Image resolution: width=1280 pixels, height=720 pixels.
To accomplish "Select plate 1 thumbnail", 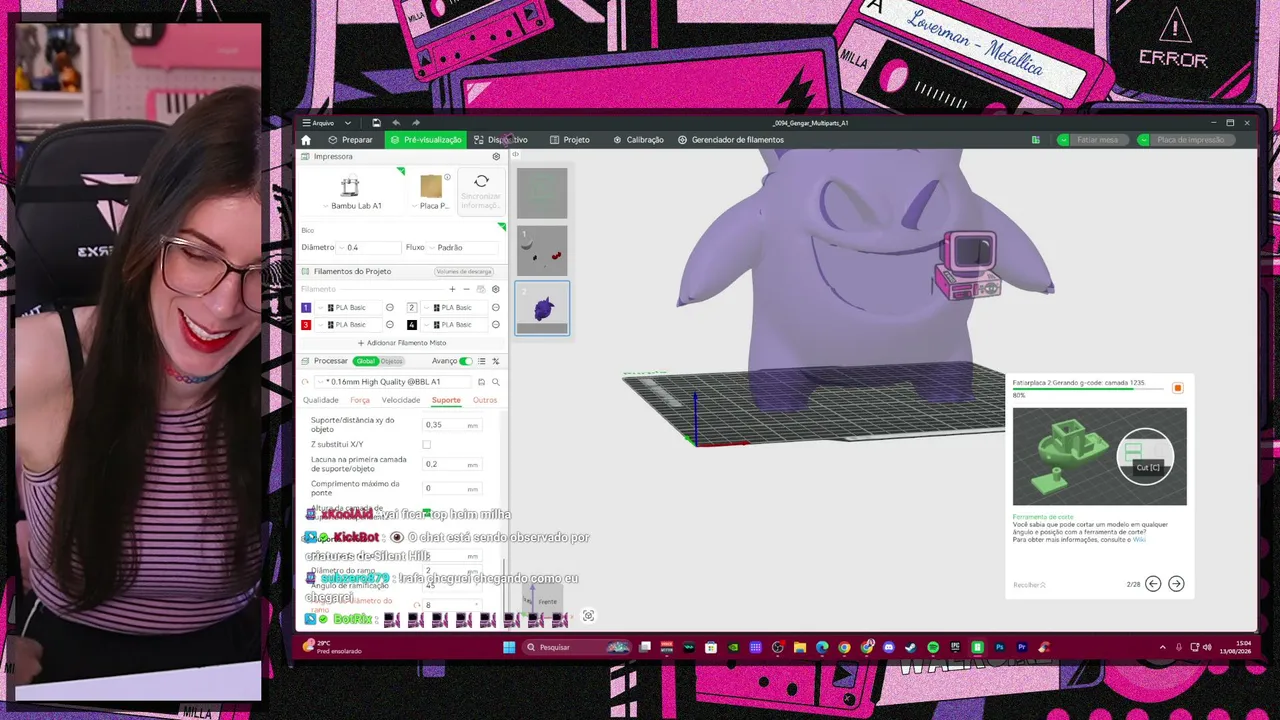I will pos(542,251).
